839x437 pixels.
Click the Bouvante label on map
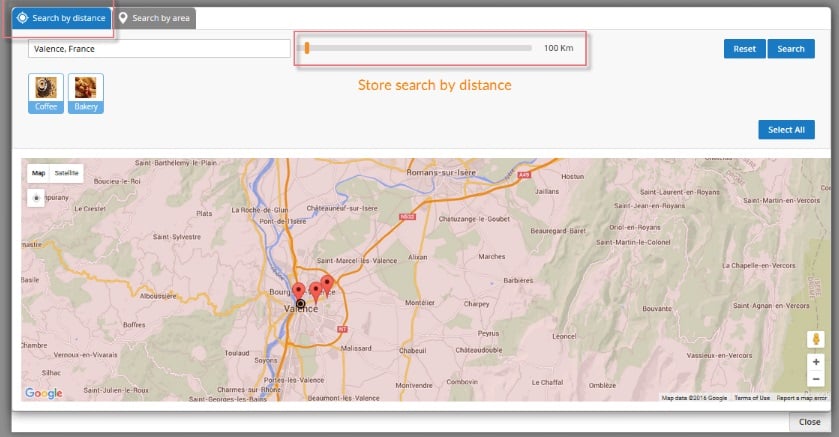point(657,309)
